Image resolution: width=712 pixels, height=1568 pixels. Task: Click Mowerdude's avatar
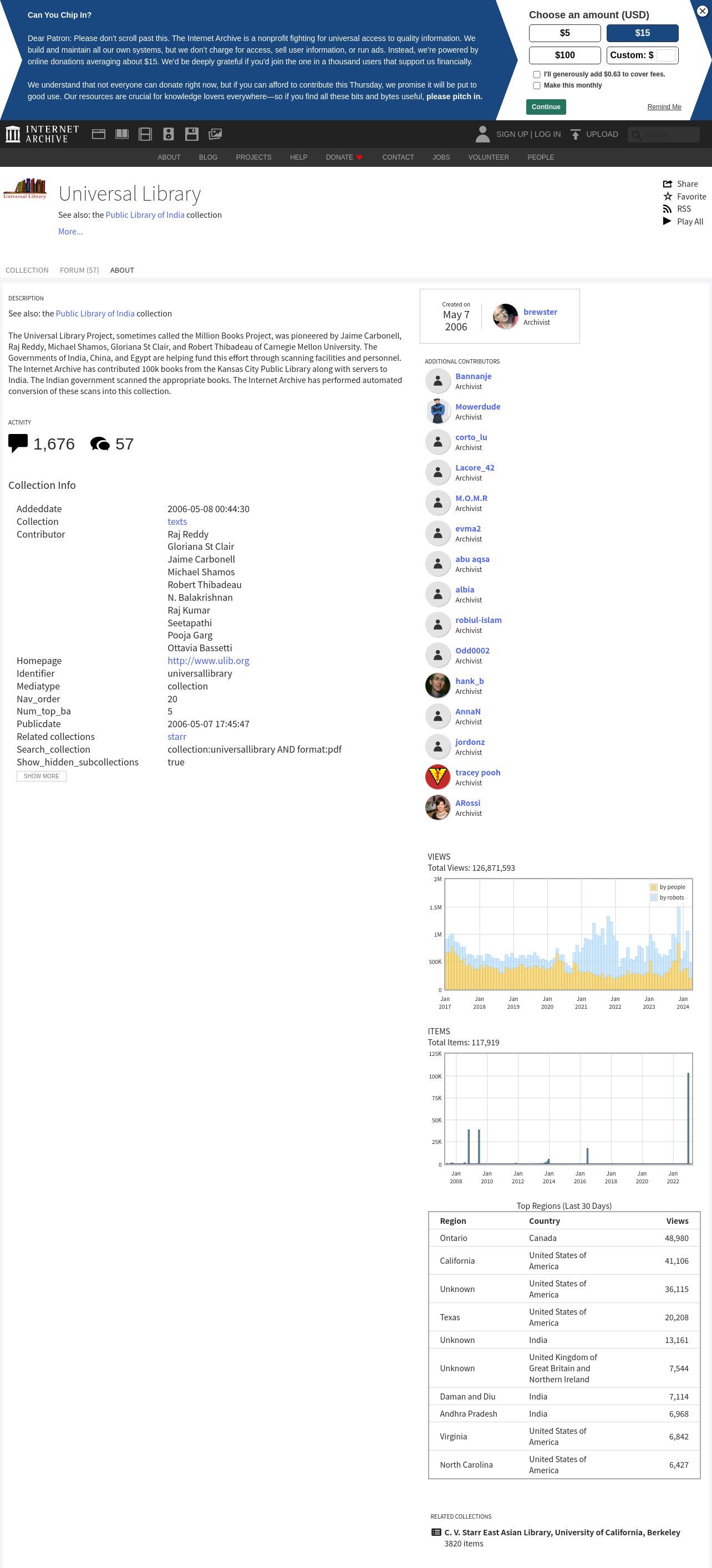point(438,411)
